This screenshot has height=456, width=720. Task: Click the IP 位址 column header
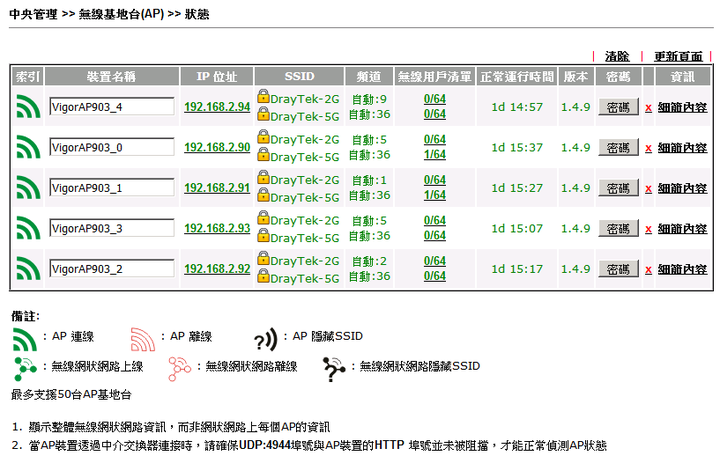coord(217,76)
